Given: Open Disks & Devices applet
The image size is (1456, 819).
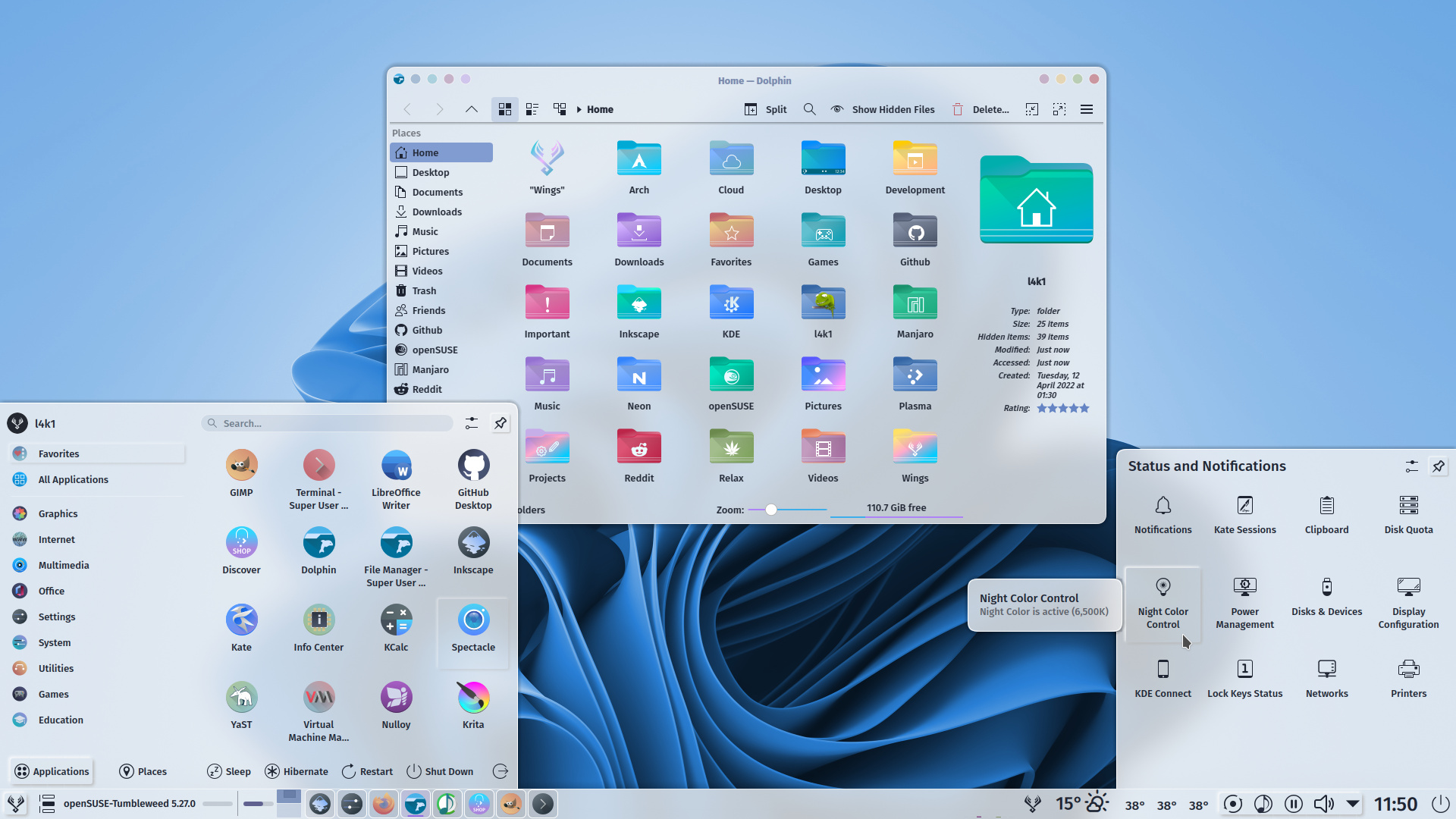Looking at the screenshot, I should click(x=1326, y=597).
